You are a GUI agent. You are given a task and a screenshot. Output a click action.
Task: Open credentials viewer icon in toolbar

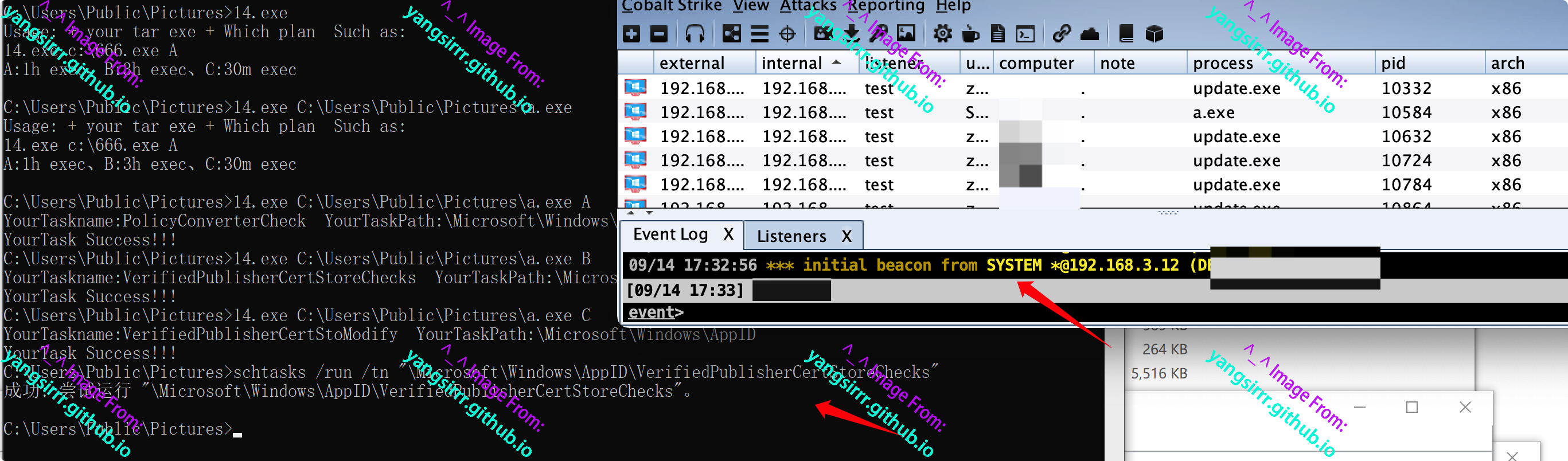tap(823, 33)
